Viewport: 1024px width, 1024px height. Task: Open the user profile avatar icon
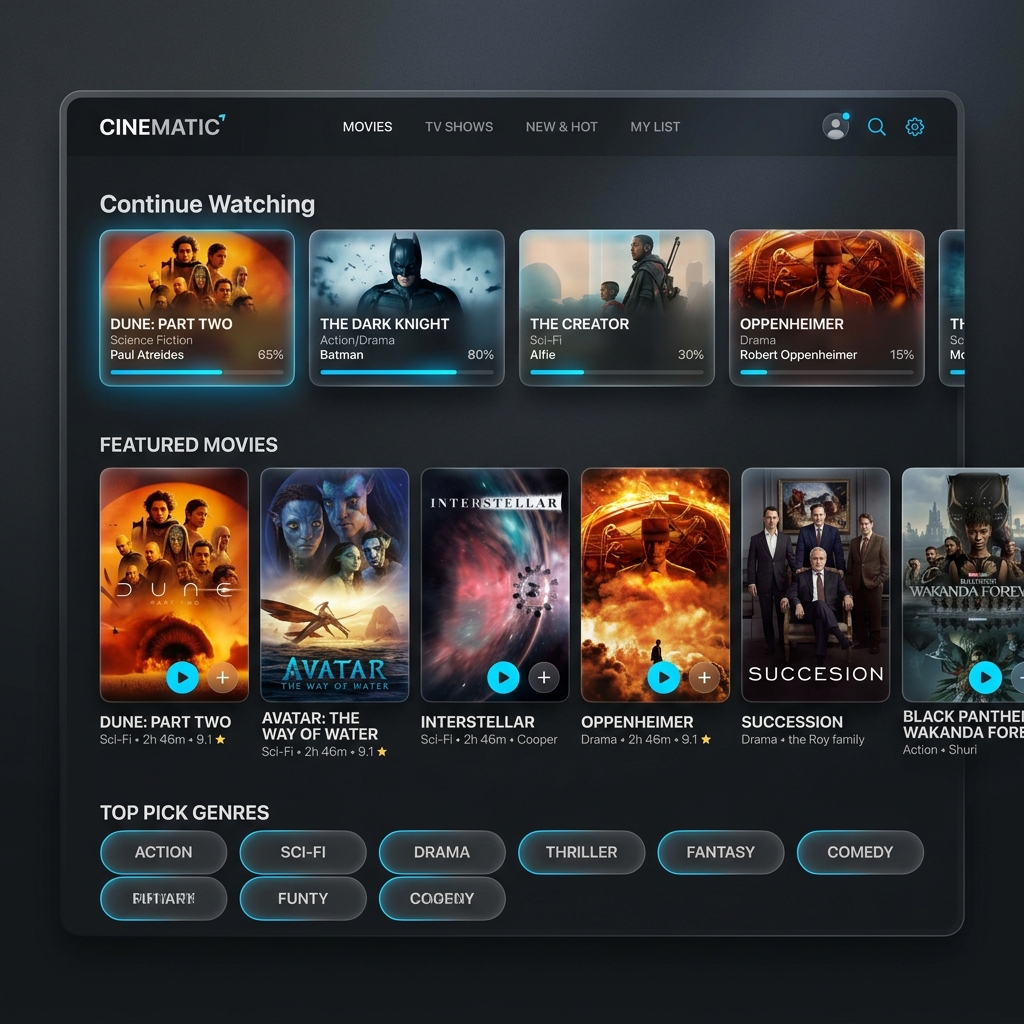pyautogui.click(x=835, y=127)
